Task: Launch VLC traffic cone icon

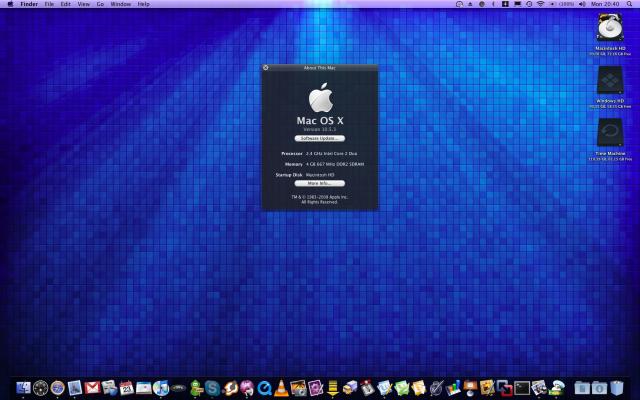Action: (x=281, y=388)
